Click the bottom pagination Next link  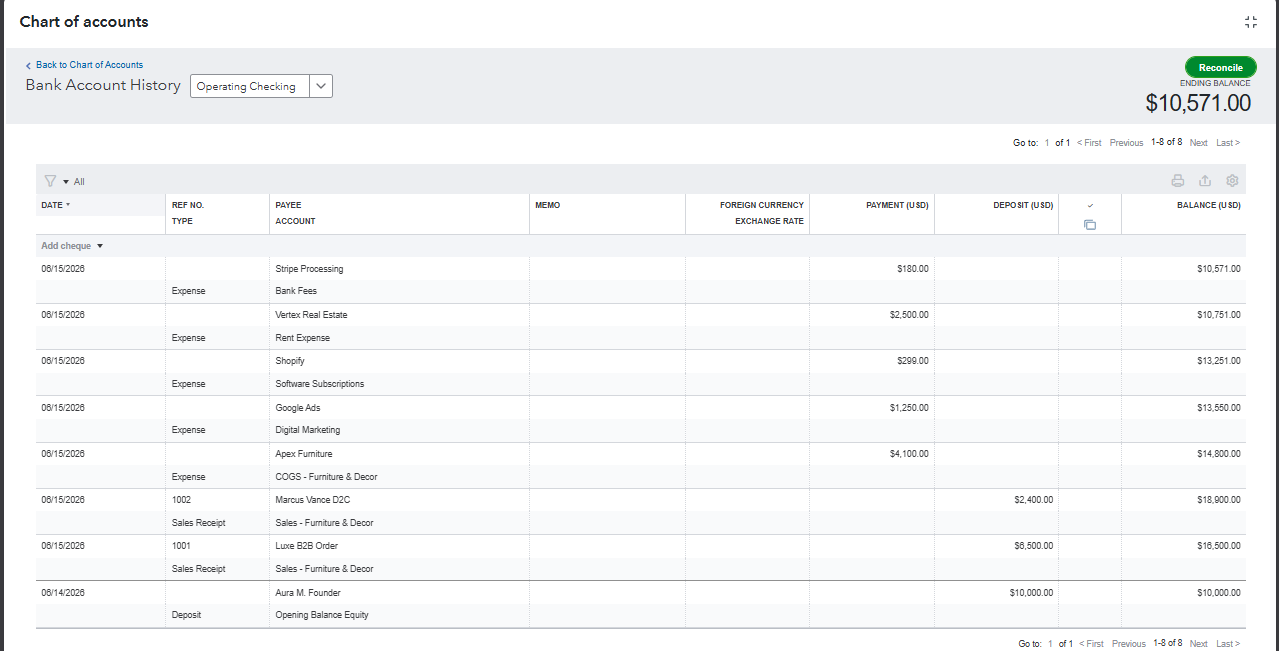(1198, 644)
